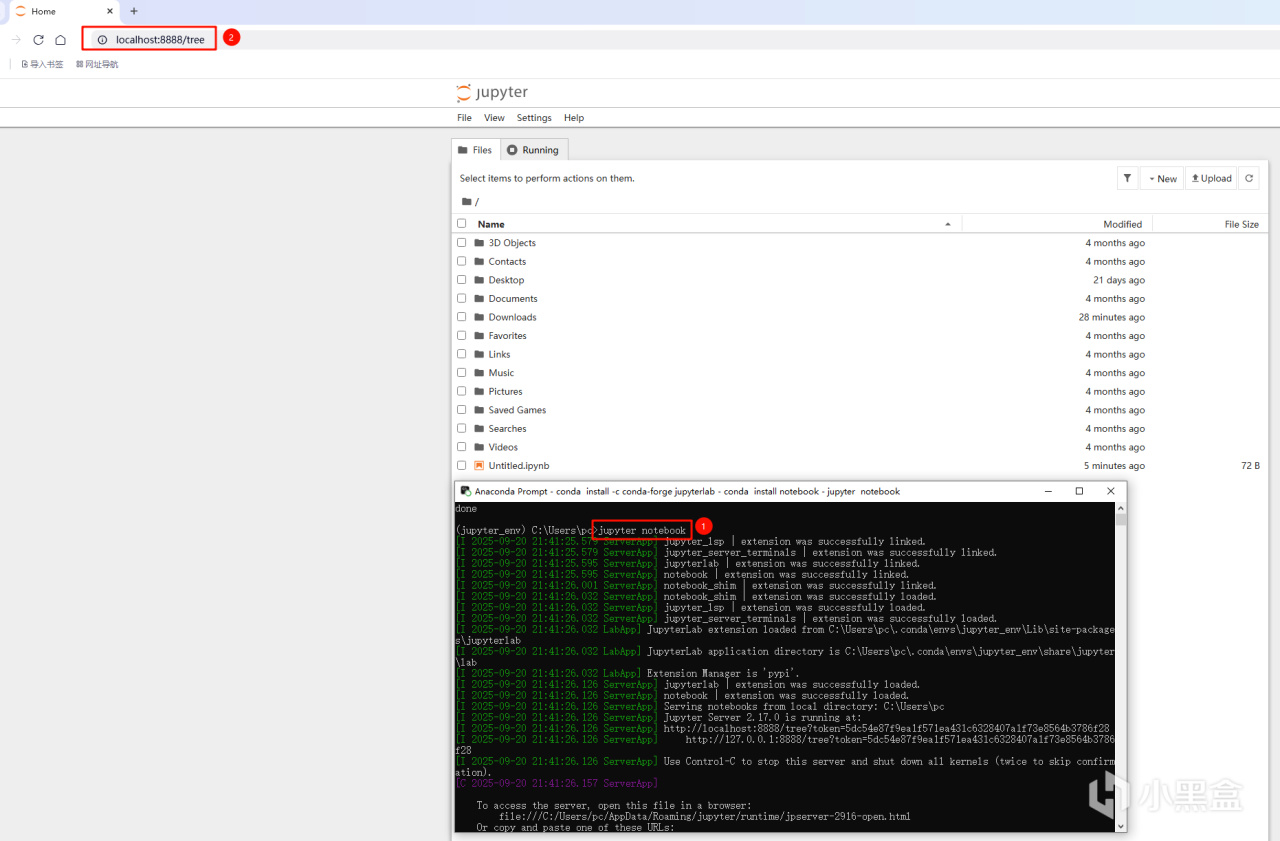Click the '72 B' file size value
Viewport: 1280px width, 841px height.
(x=1250, y=466)
